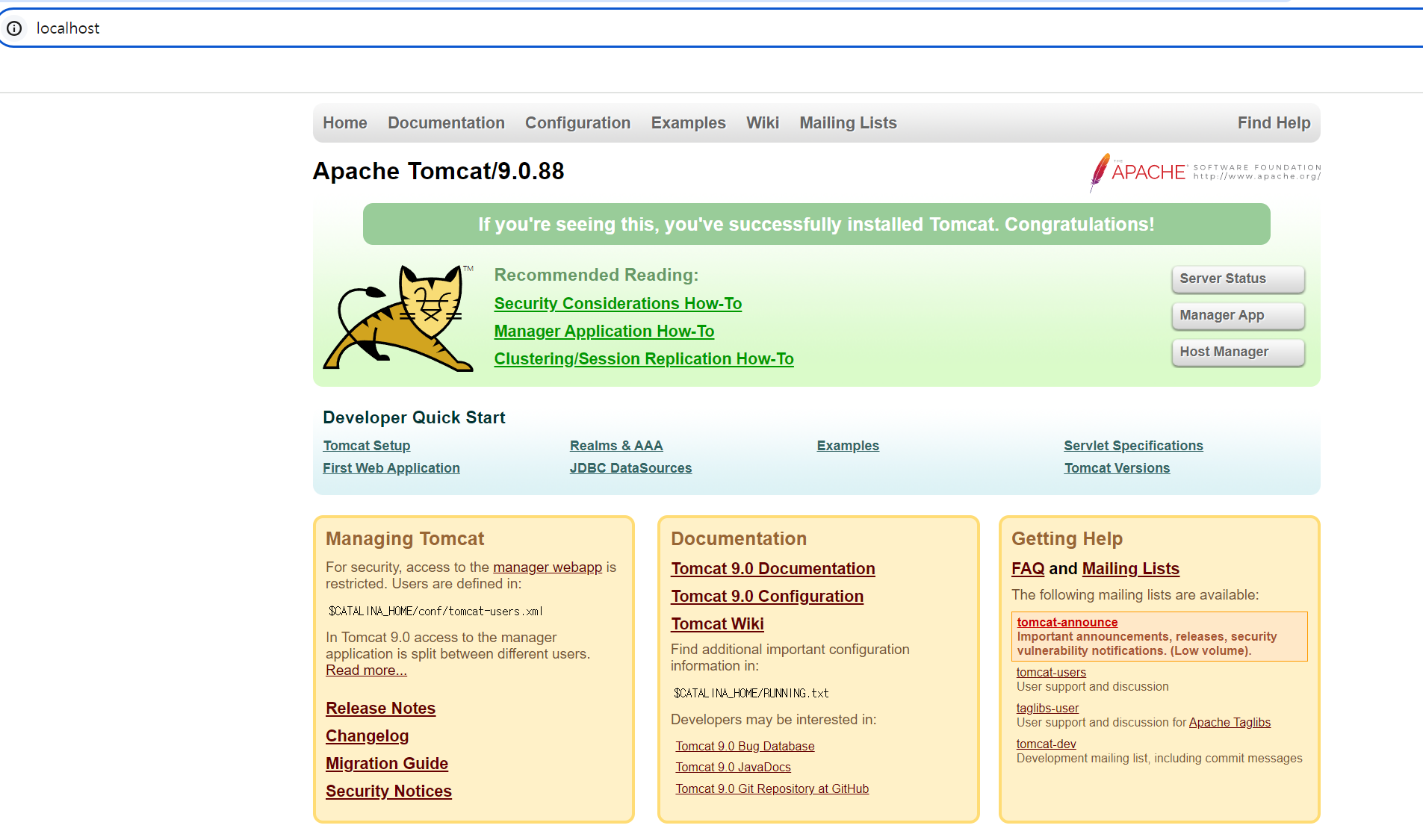The image size is (1423, 840).
Task: Open the Documentation navigation item
Action: click(x=446, y=123)
